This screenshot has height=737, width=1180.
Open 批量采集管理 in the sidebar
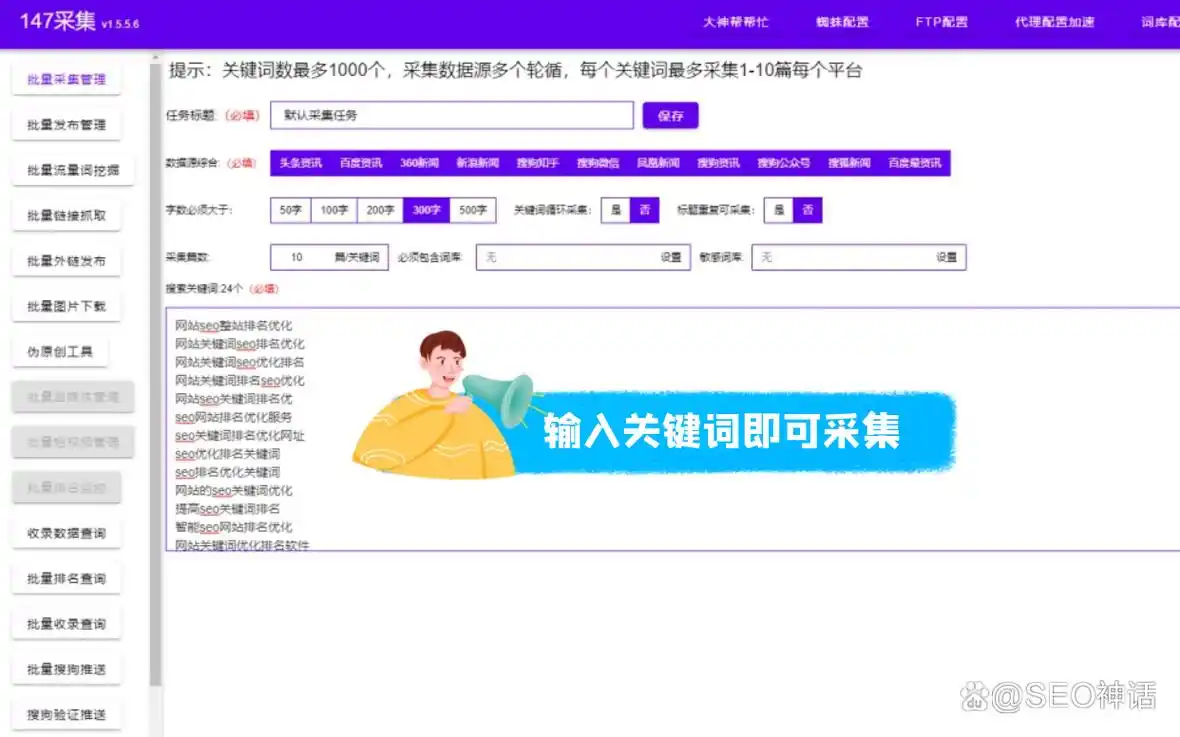66,78
